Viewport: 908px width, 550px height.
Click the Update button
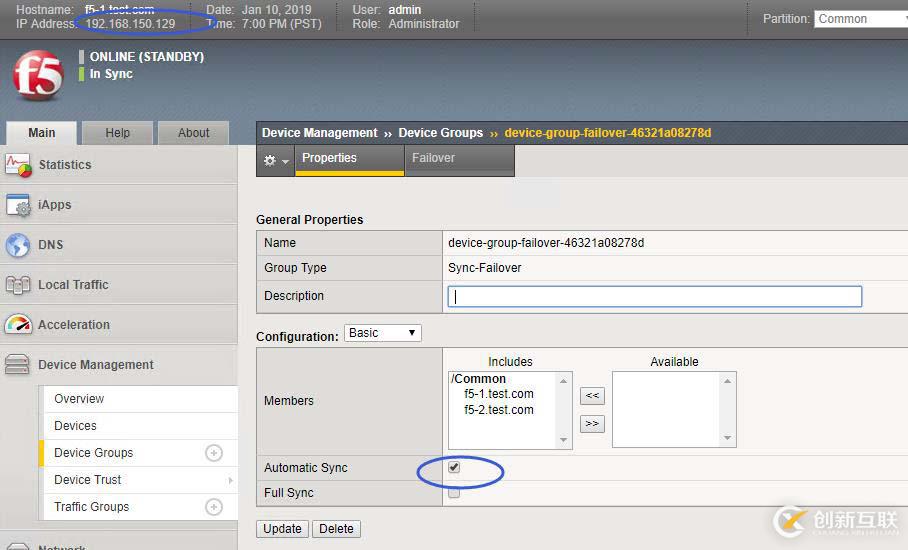[x=282, y=529]
